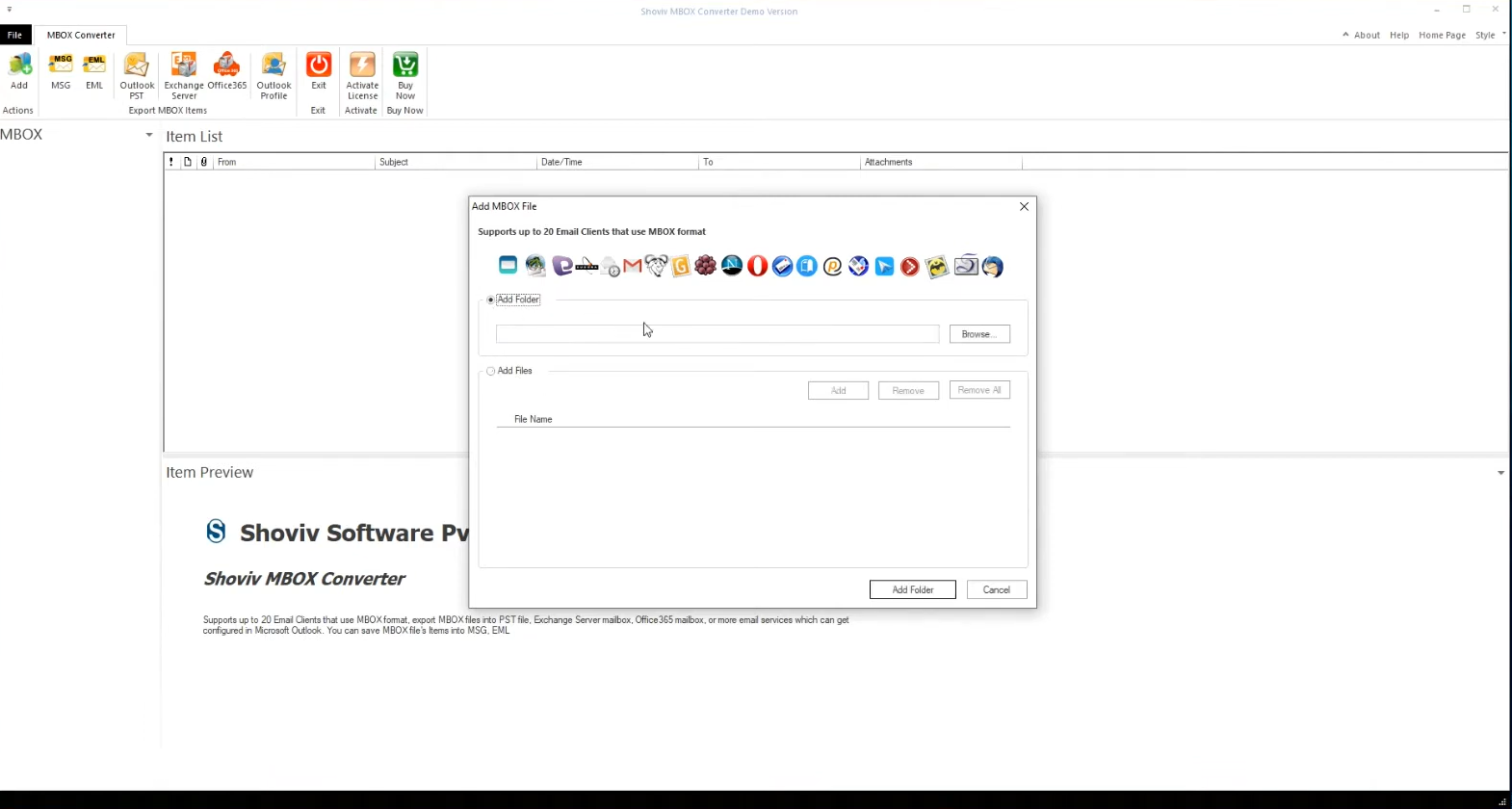Sort by the Attachments column header
Screen dimensions: 1512x809
point(941,162)
